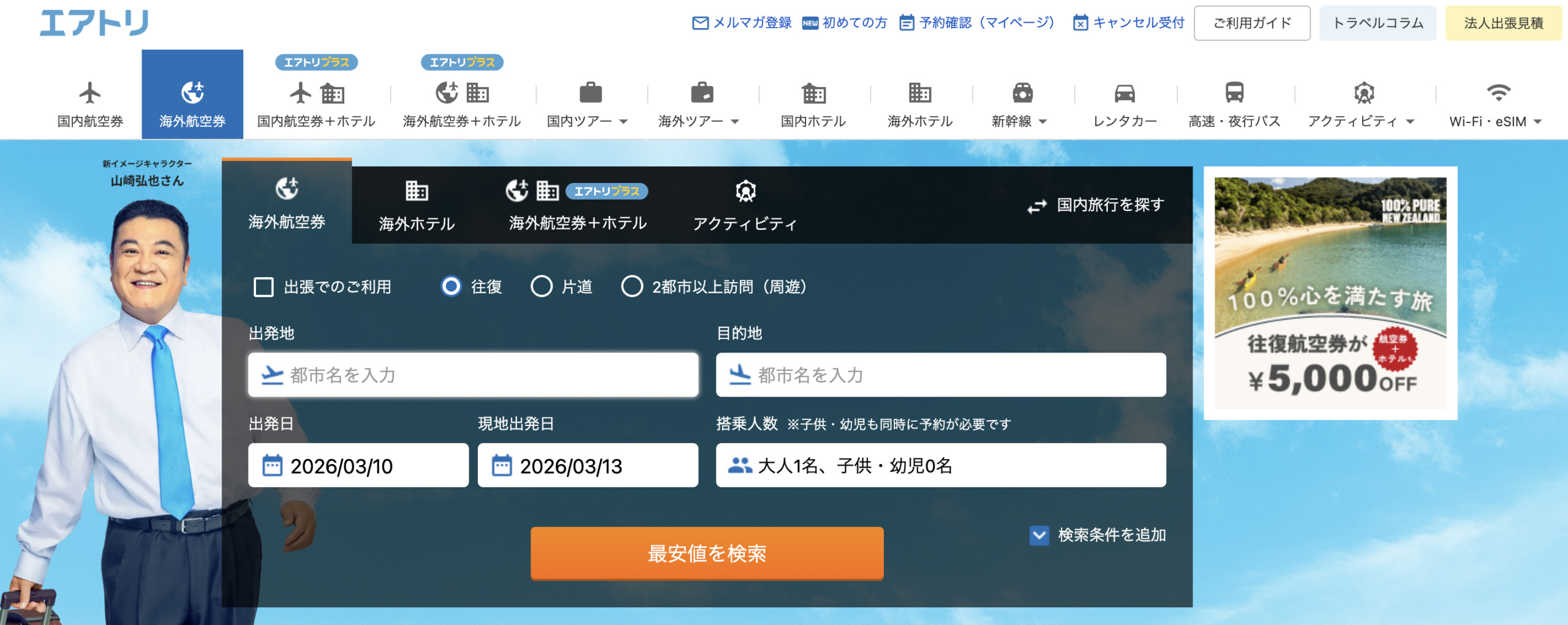This screenshot has width=1568, height=625.
Task: Click the newsletter envelope icon
Action: coord(699,23)
